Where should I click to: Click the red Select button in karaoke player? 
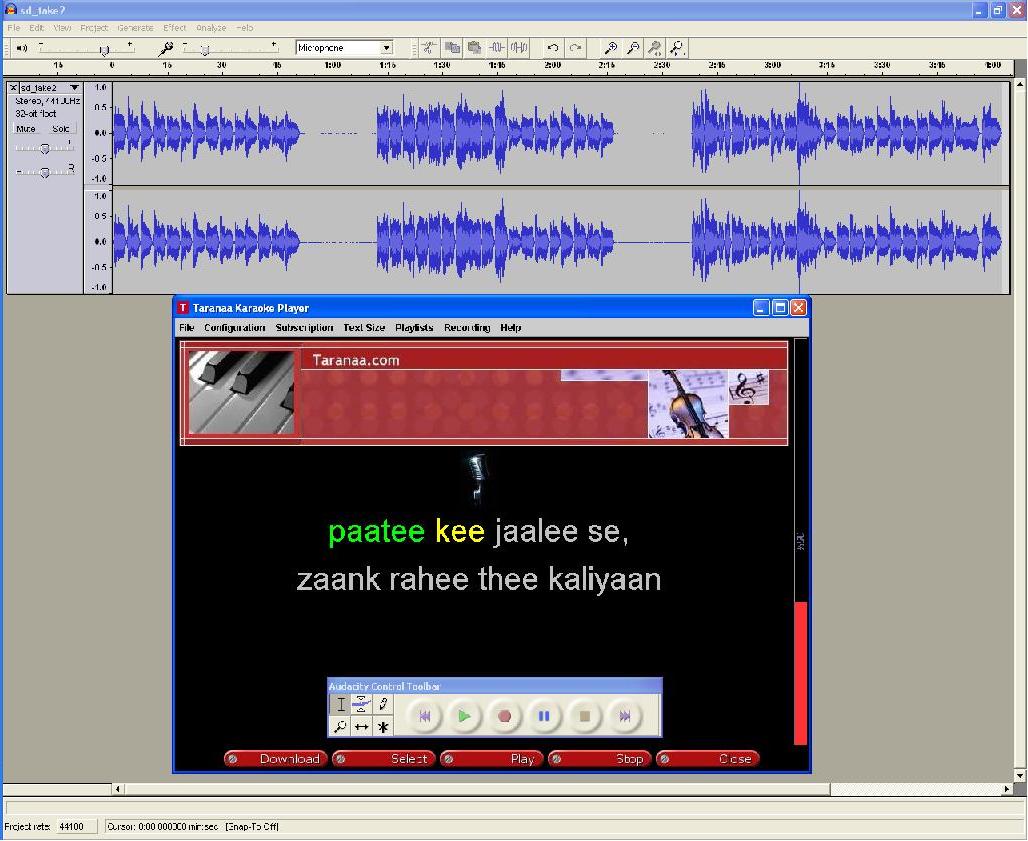pyautogui.click(x=385, y=759)
